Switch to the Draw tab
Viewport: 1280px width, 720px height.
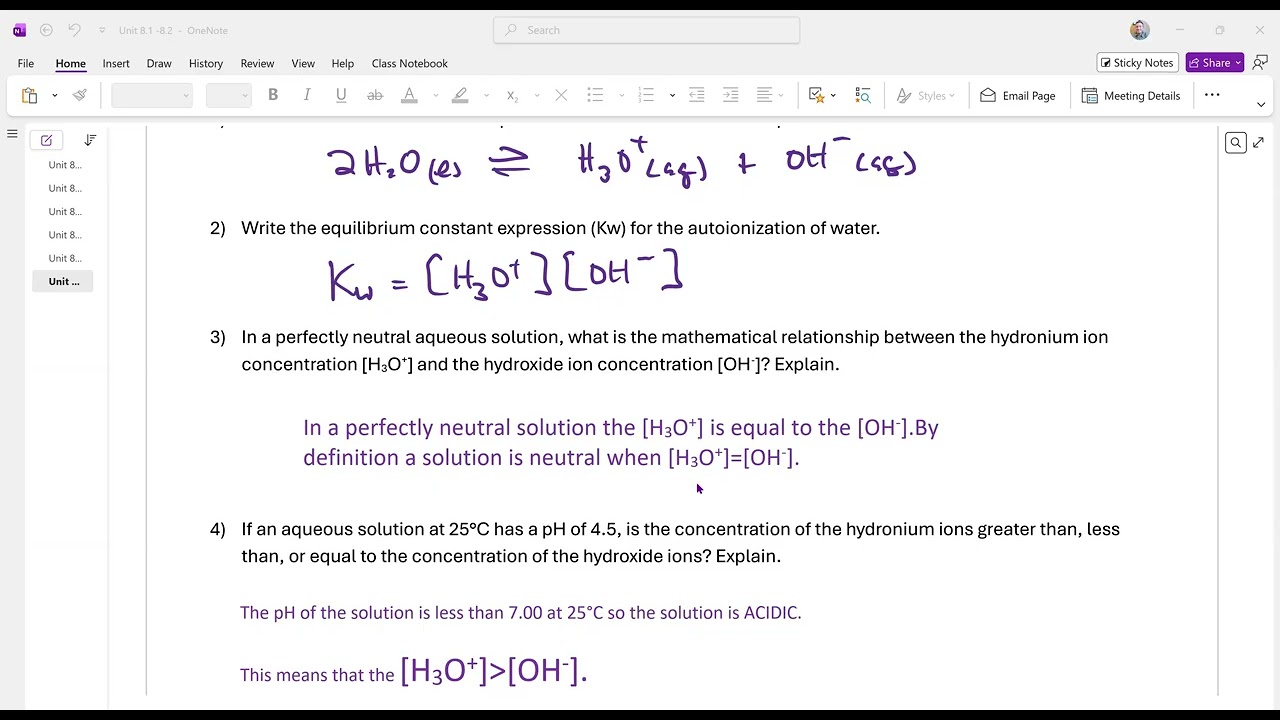tap(159, 63)
